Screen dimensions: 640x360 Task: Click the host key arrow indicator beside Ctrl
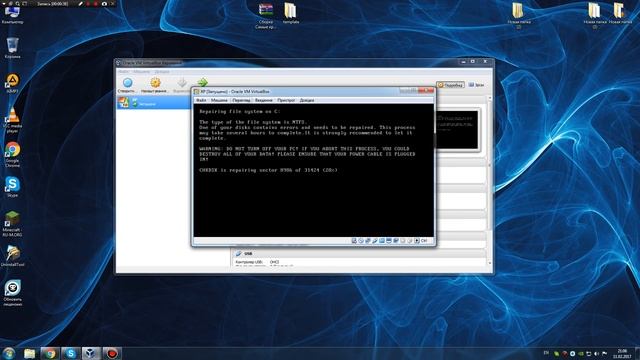coord(417,241)
